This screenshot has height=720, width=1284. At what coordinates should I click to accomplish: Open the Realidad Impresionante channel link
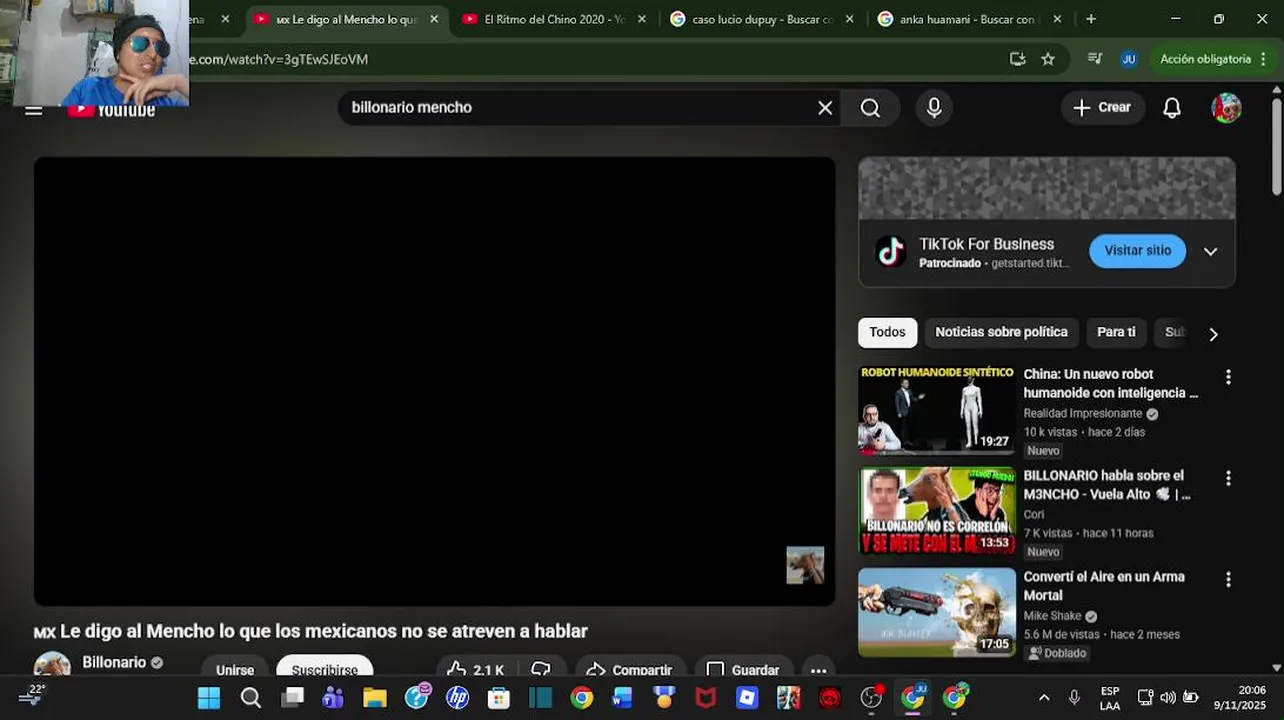pos(1082,413)
